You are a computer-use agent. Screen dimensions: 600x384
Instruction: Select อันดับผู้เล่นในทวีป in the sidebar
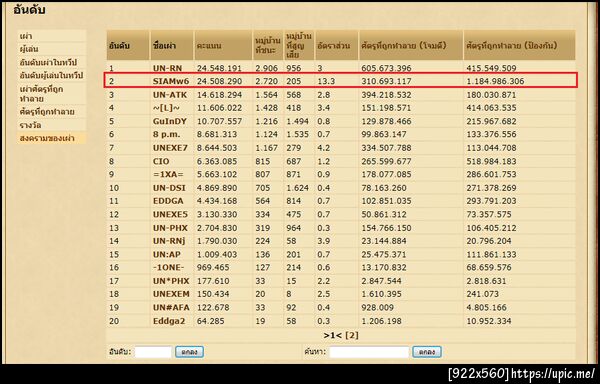click(x=51, y=75)
